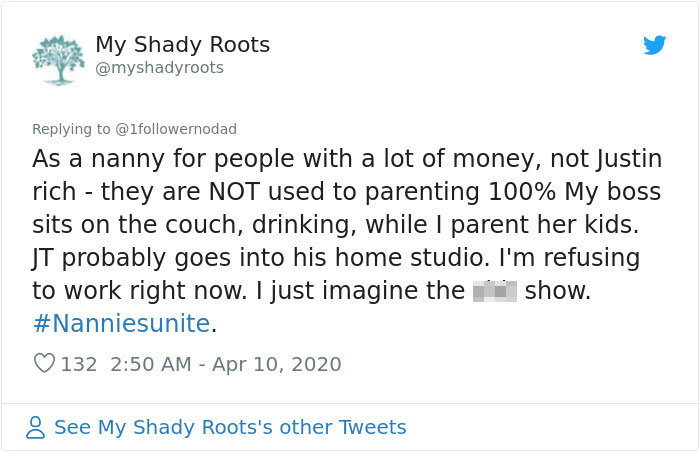Image resolution: width=700 pixels, height=452 pixels.
Task: Click the Twitter bird logo
Action: tap(654, 45)
